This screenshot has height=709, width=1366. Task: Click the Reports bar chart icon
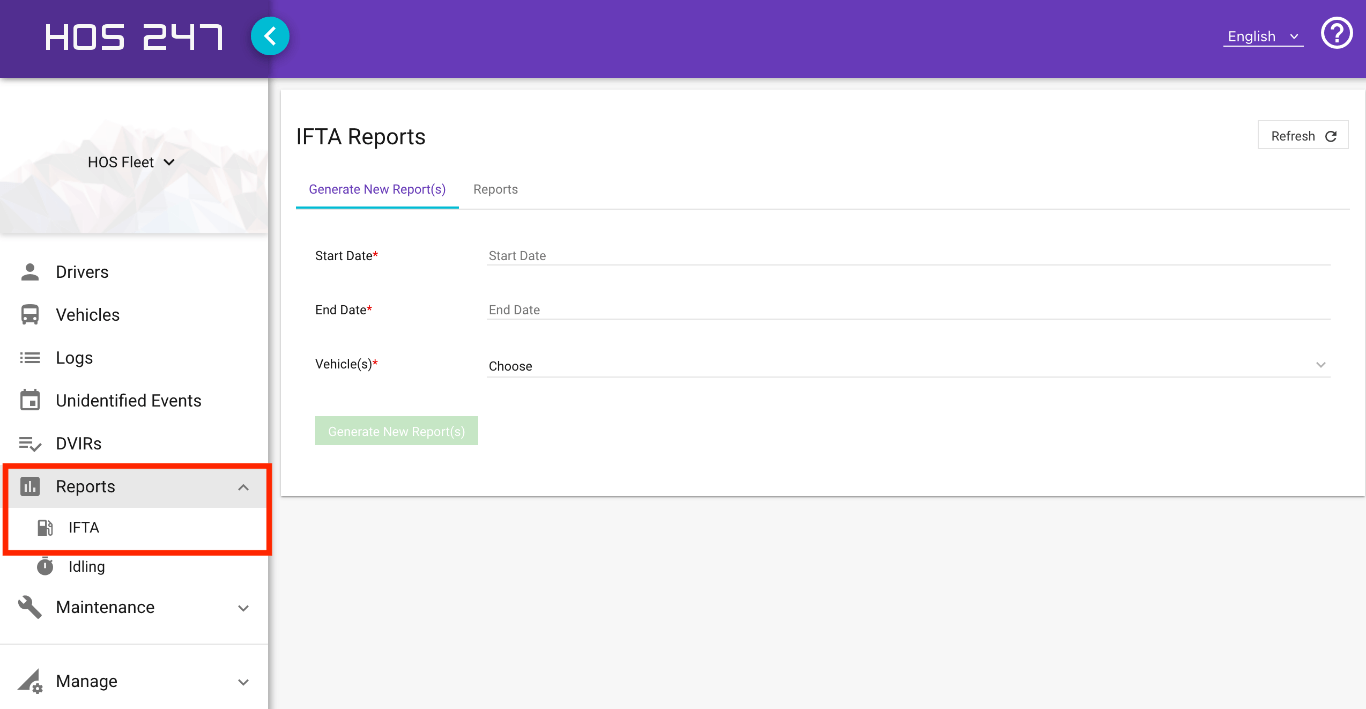[30, 487]
